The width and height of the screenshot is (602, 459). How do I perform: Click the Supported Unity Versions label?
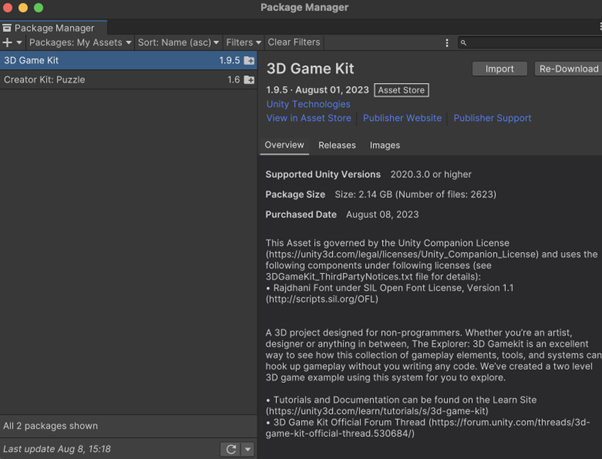click(x=323, y=175)
